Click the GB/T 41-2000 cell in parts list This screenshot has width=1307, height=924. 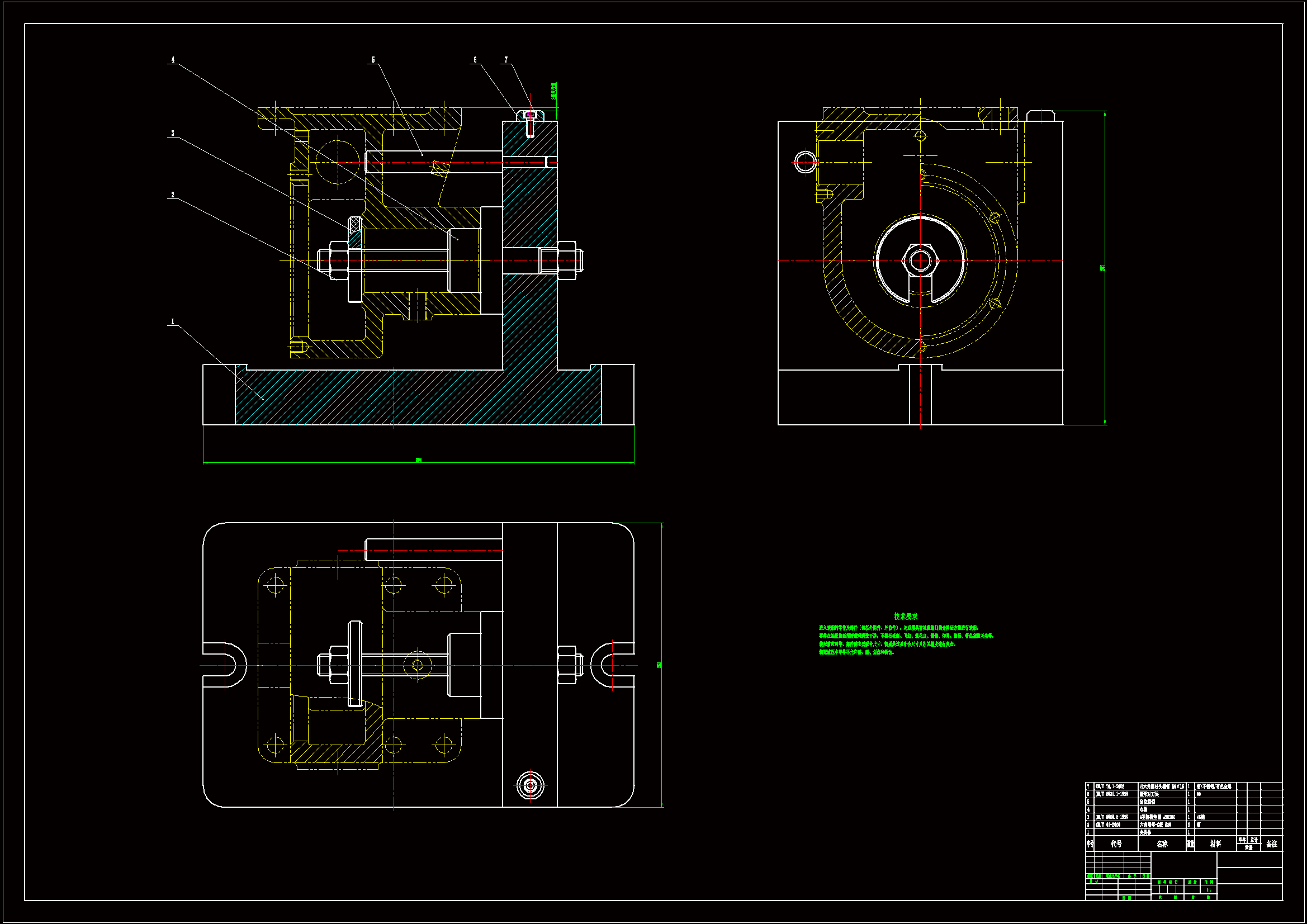click(1109, 825)
